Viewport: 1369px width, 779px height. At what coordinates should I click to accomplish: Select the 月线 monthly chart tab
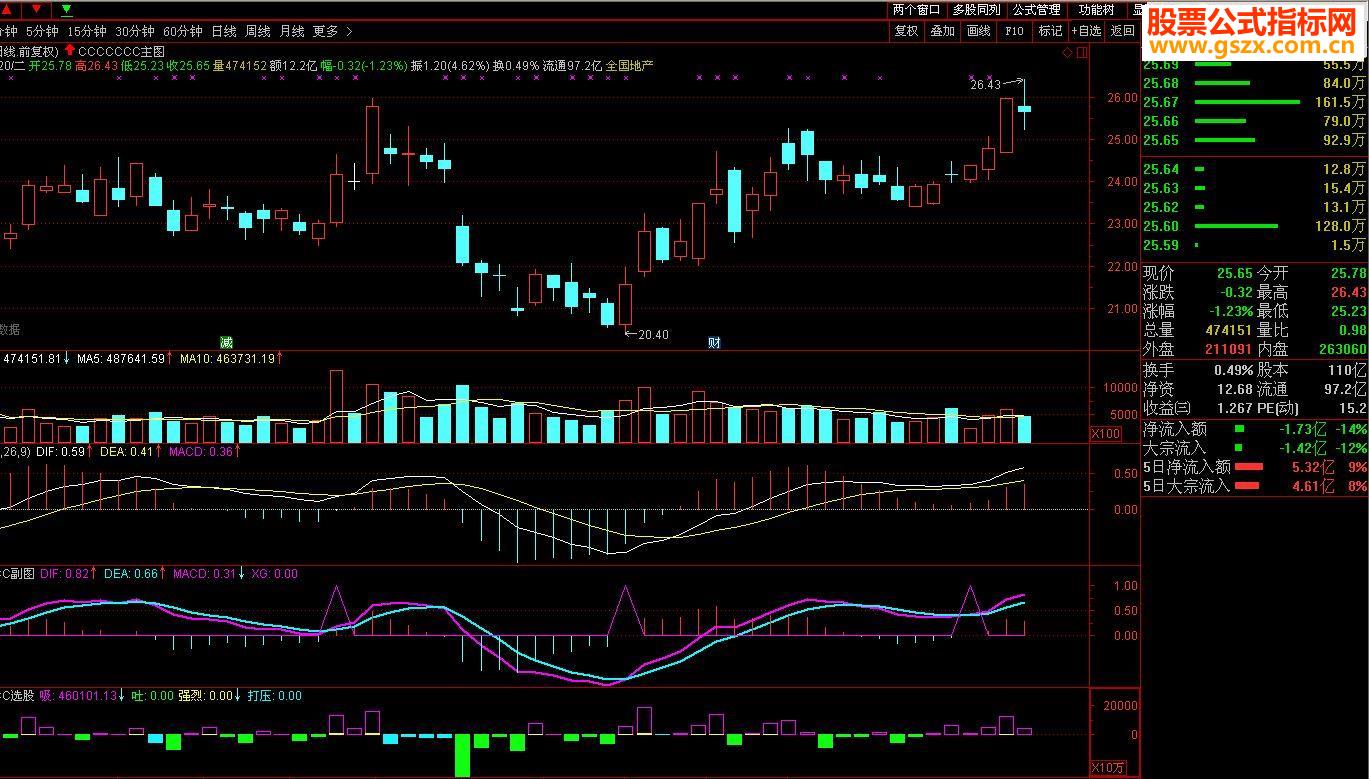(x=292, y=31)
